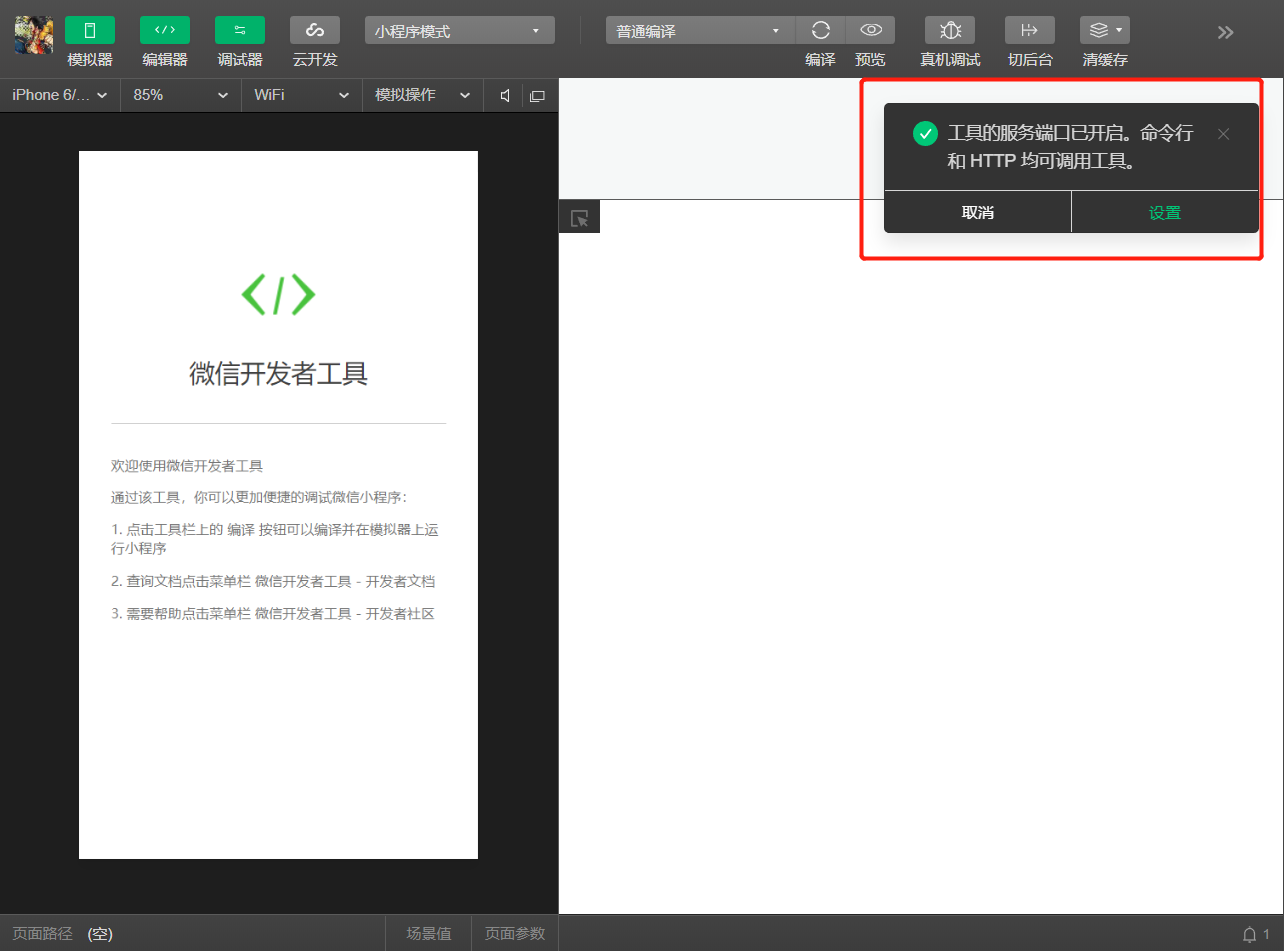Open the 小程序模式 mode dropdown
Screen dimensions: 1284x952
click(459, 30)
